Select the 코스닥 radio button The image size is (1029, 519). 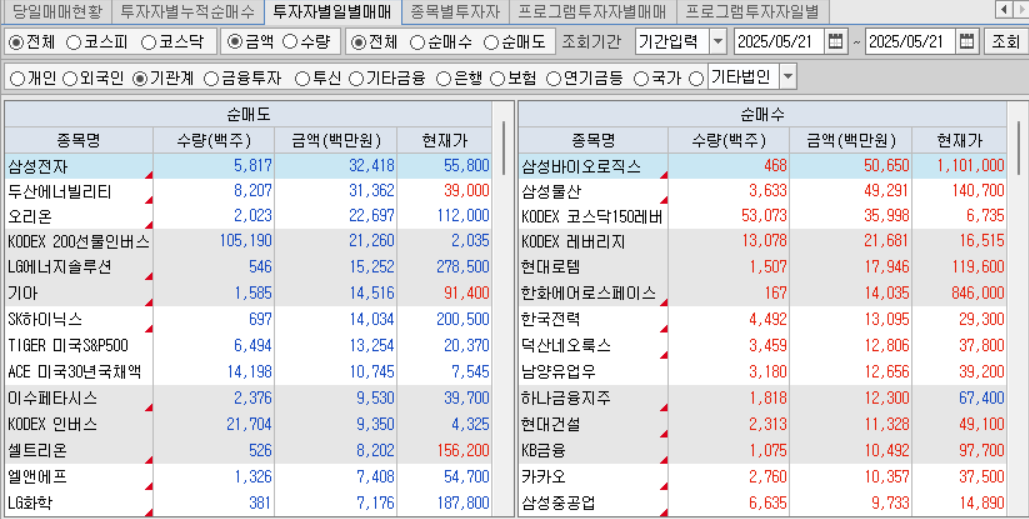tap(149, 43)
